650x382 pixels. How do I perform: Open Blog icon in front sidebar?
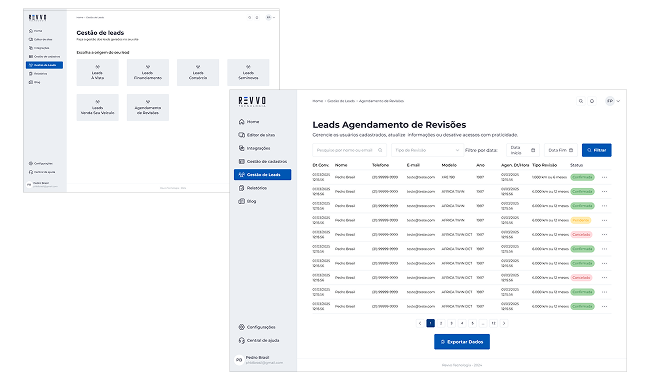[242, 201]
